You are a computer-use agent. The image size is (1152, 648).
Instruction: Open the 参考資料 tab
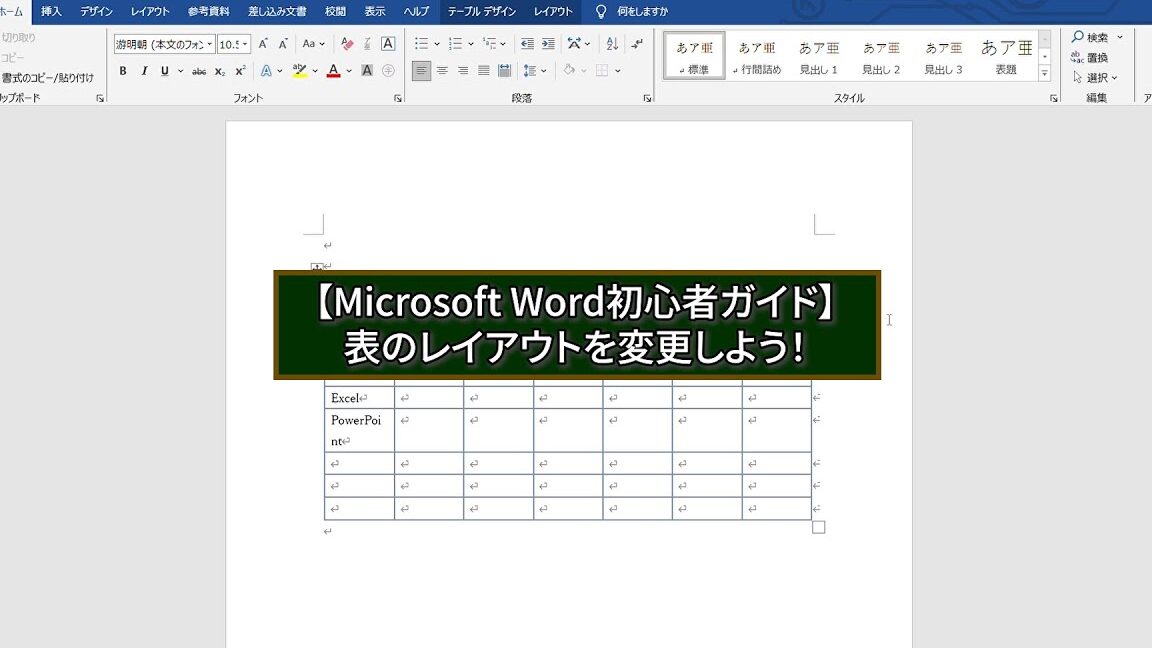(x=209, y=12)
